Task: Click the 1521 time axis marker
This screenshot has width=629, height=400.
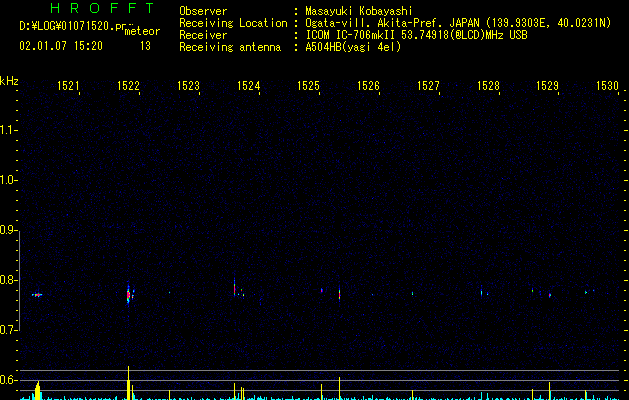Action: pos(68,86)
